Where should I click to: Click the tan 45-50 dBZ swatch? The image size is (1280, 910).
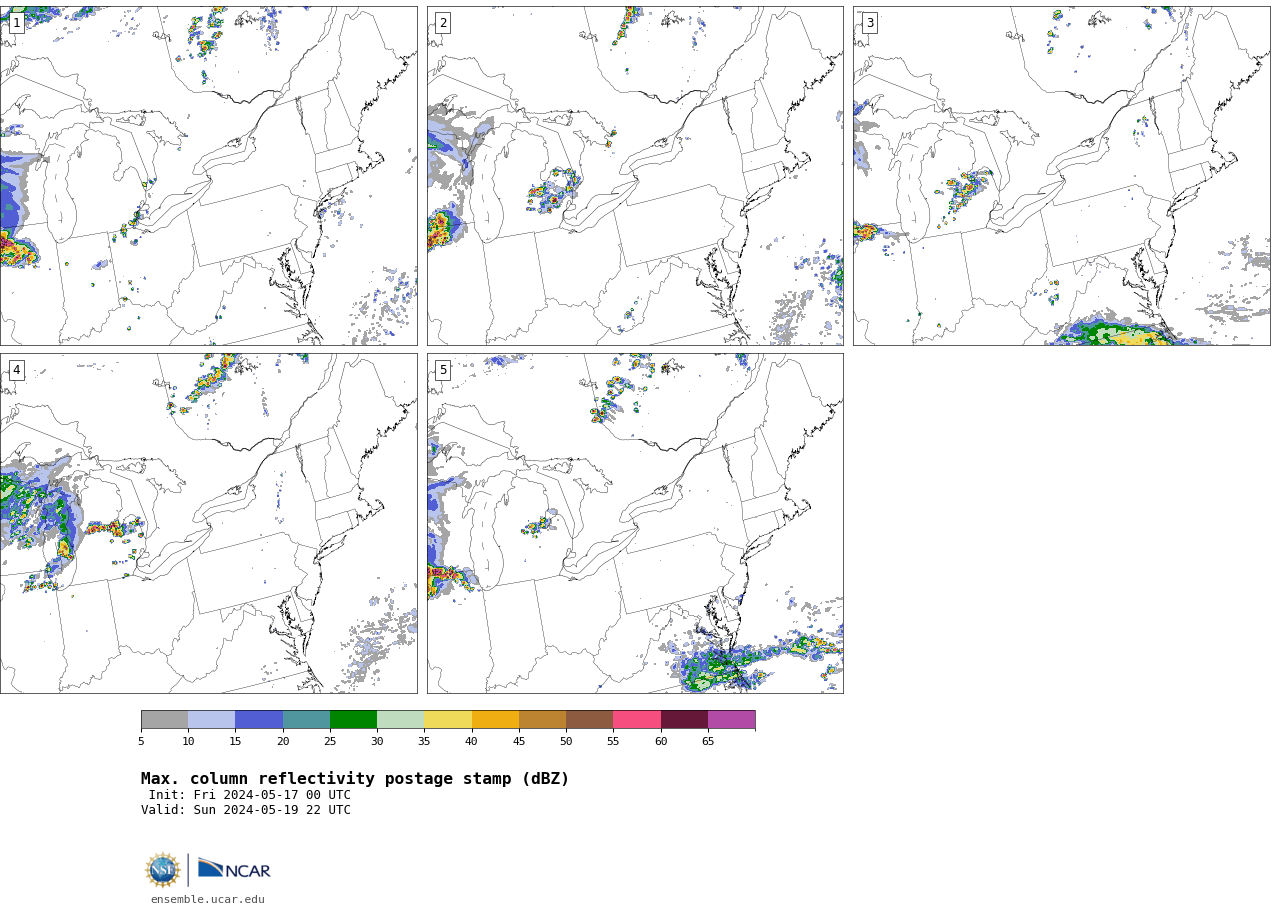pyautogui.click(x=542, y=720)
